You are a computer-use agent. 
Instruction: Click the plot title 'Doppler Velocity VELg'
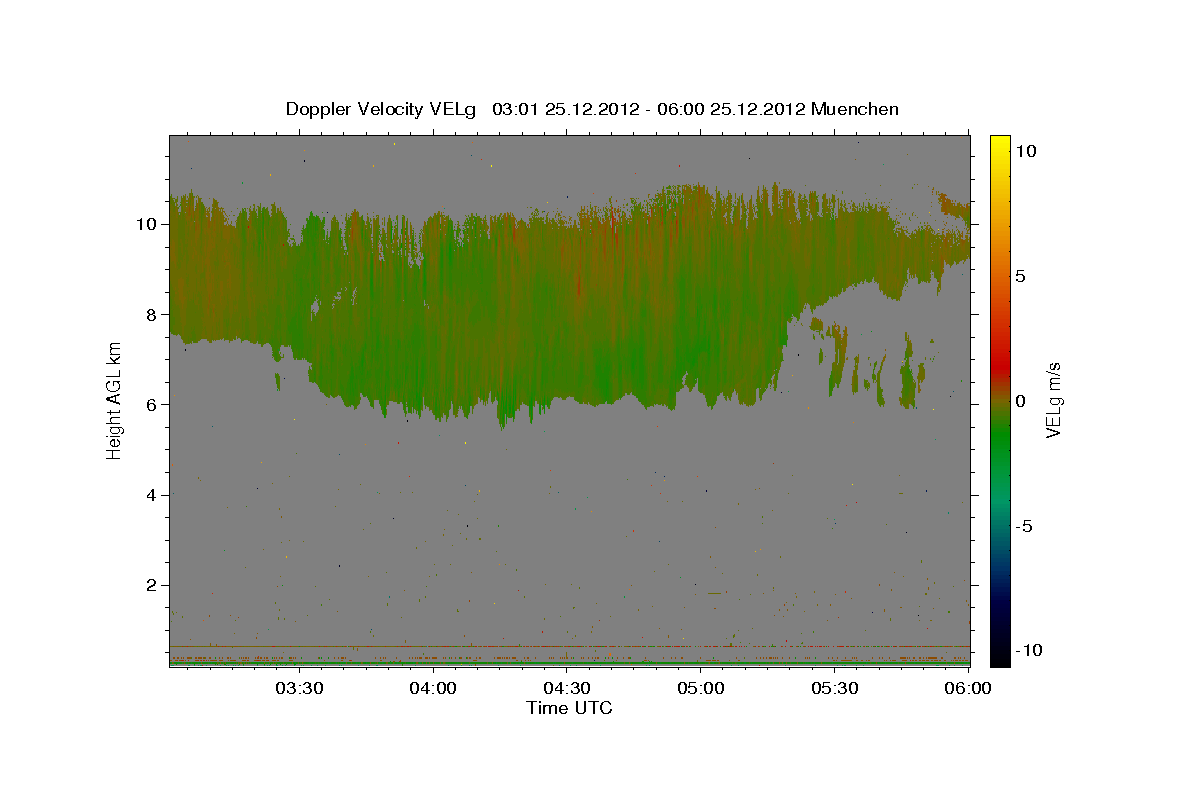coord(381,109)
